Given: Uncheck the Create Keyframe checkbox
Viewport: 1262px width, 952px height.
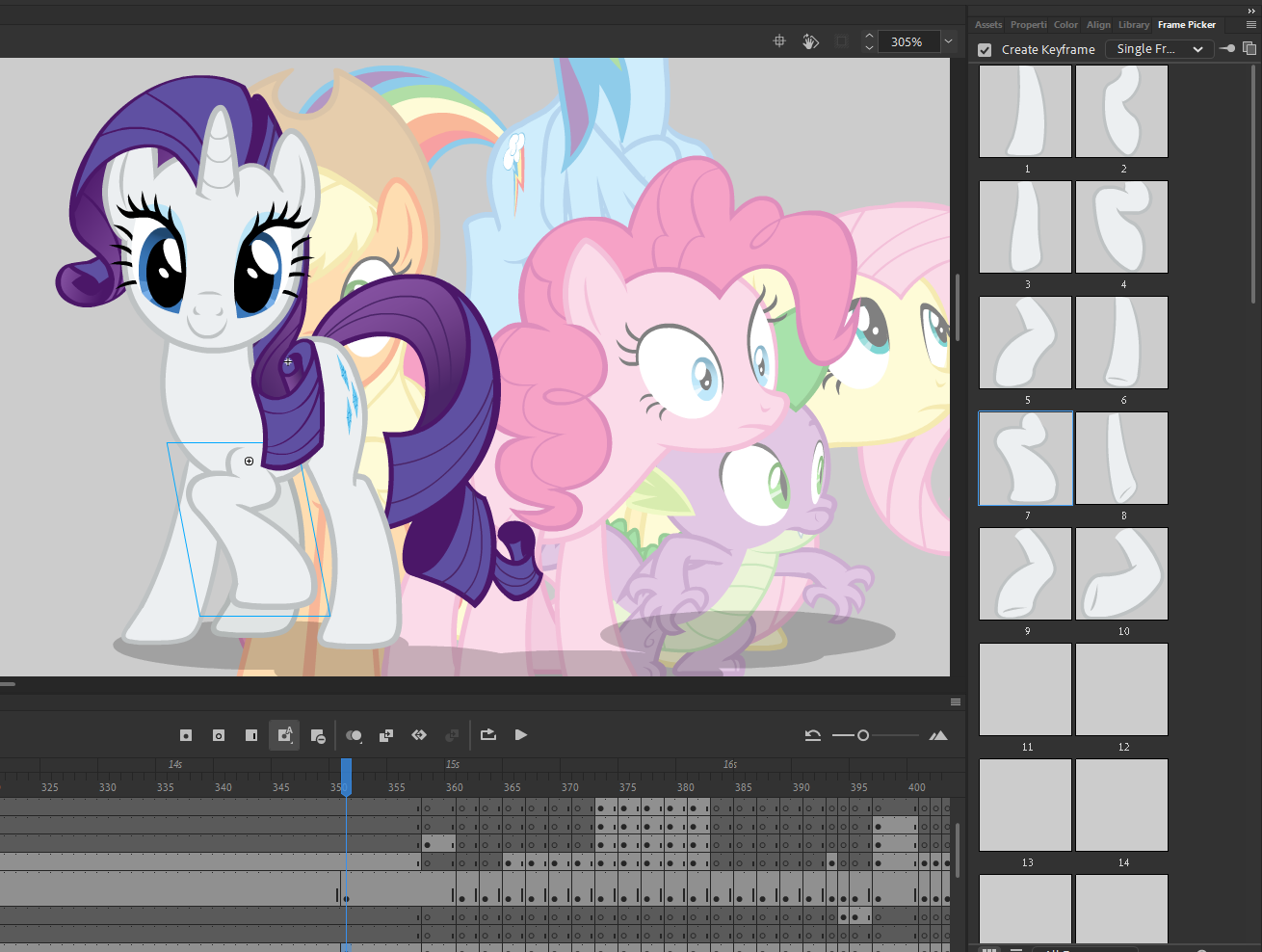Looking at the screenshot, I should (985, 49).
